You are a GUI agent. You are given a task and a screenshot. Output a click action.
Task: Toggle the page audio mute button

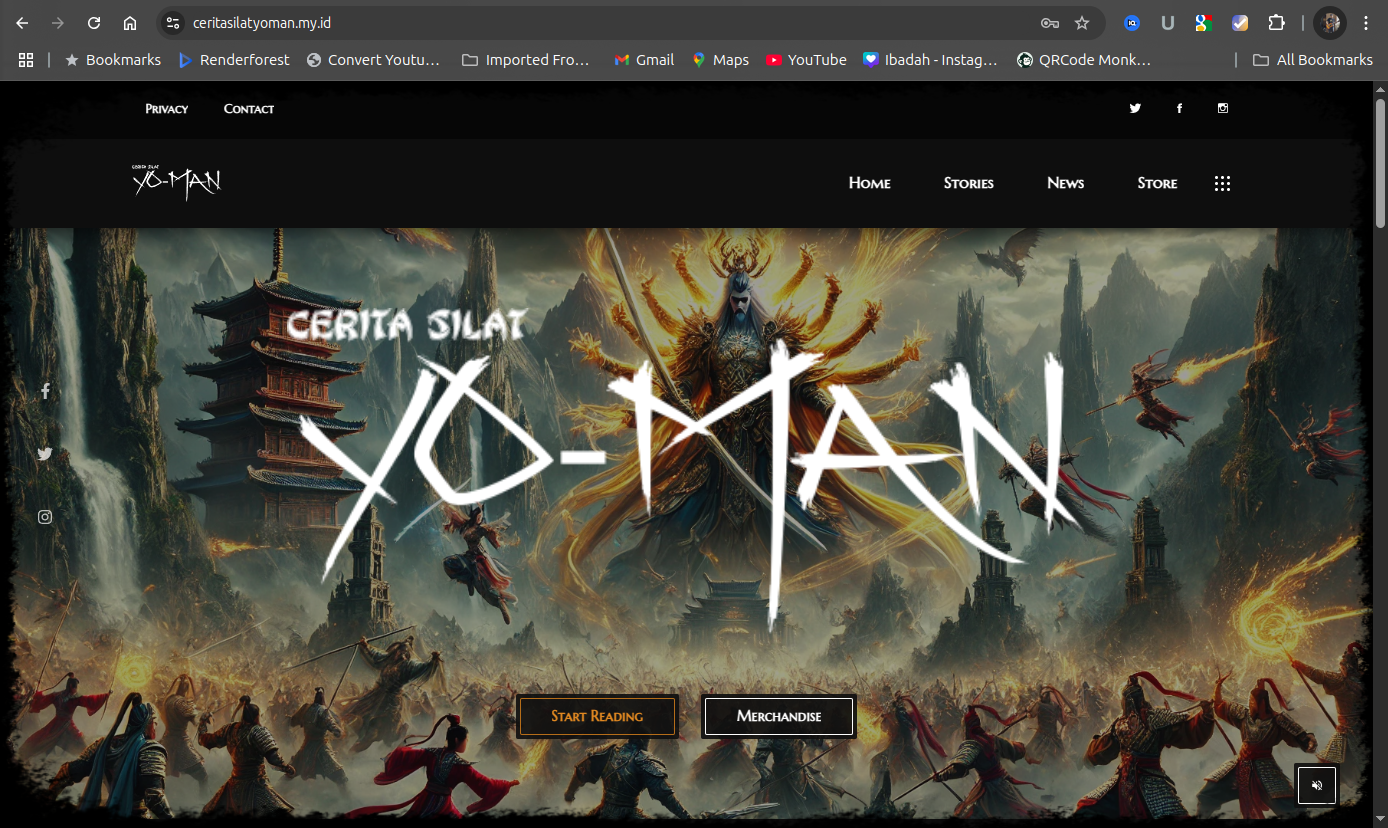tap(1316, 785)
